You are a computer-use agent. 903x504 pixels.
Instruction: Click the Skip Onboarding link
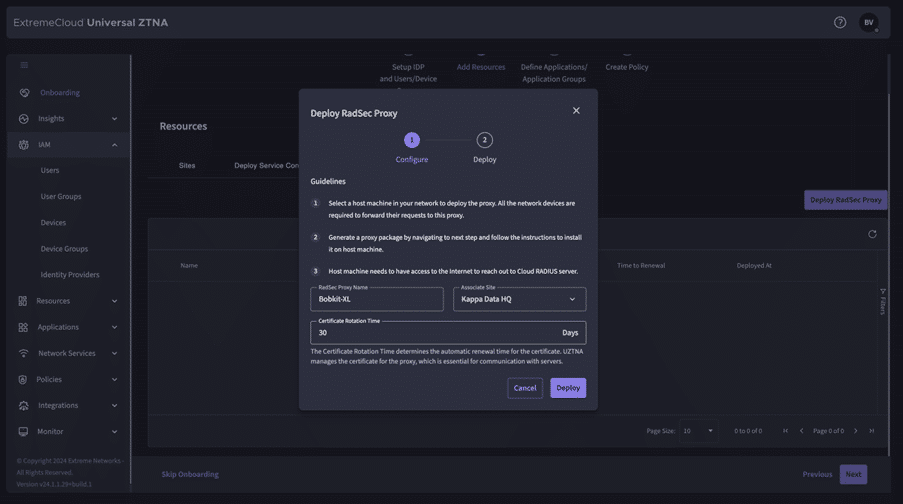tap(190, 475)
